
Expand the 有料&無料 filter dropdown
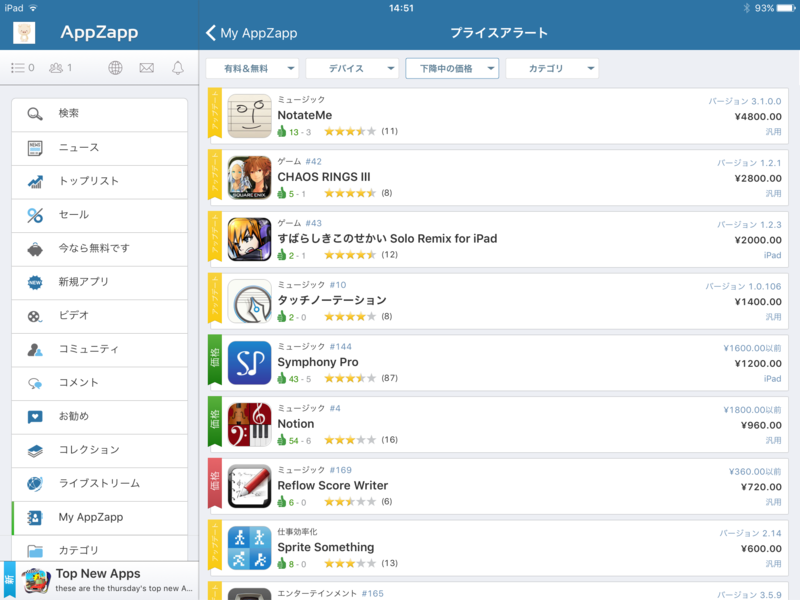click(253, 68)
